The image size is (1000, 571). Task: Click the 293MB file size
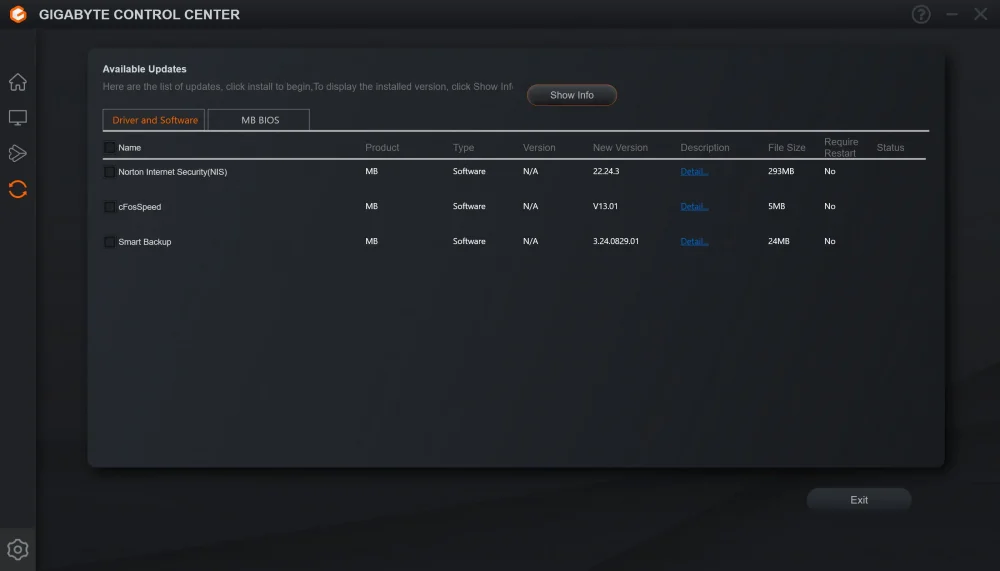(x=781, y=171)
